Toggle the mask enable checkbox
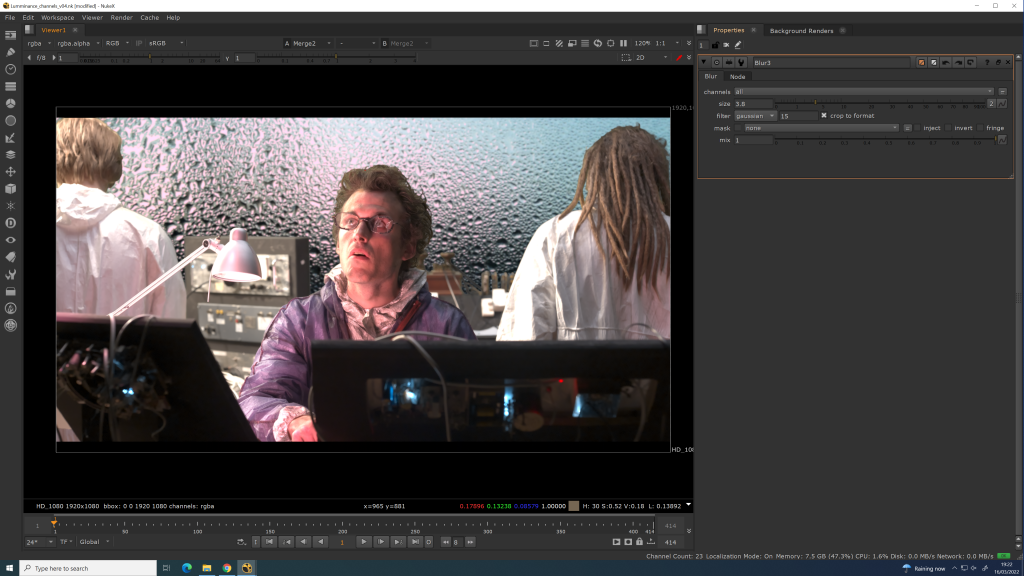 pyautogui.click(x=739, y=128)
